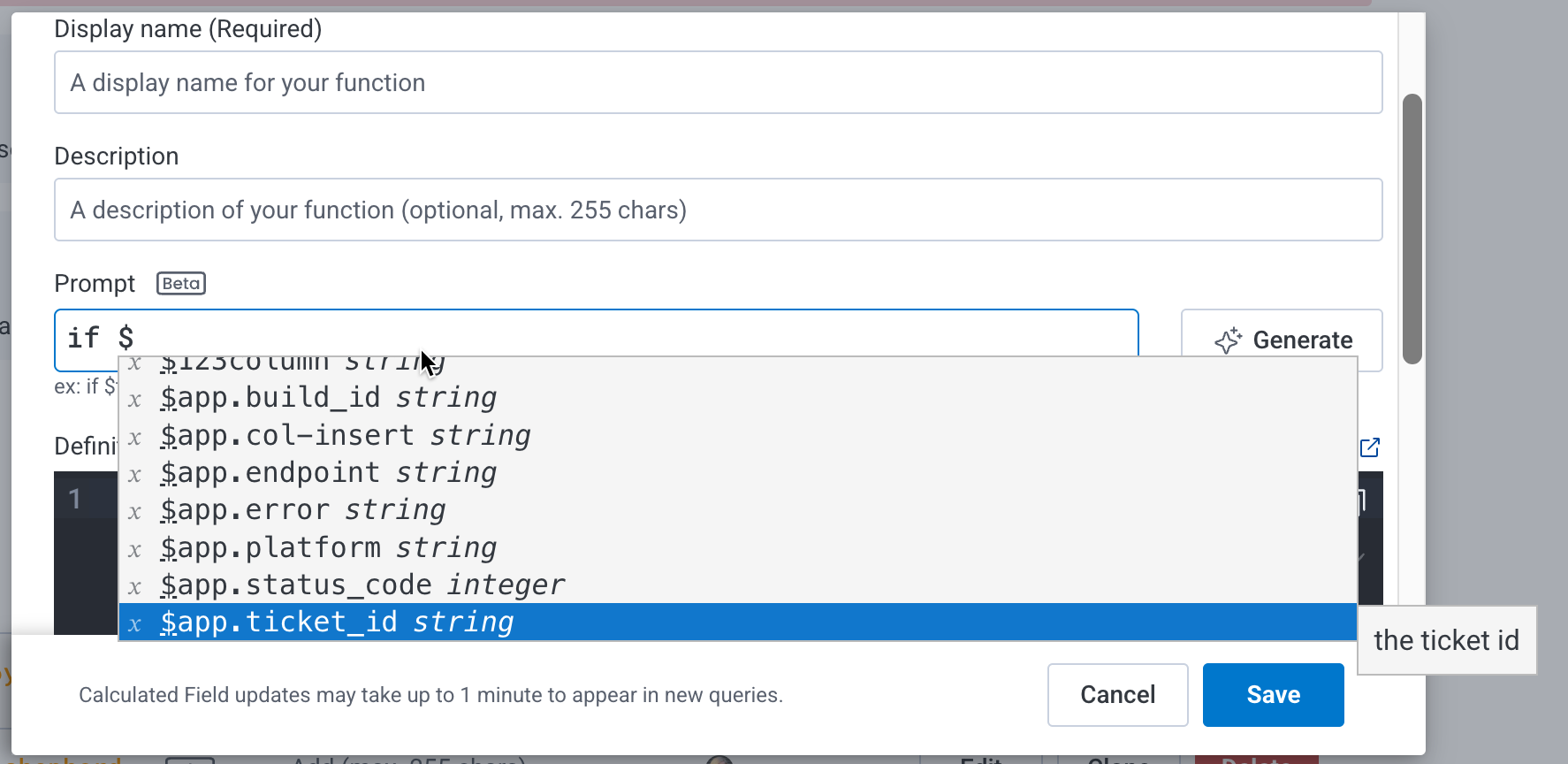Click the x icon next to $app.error
This screenshot has width=1568, height=764.
(134, 511)
